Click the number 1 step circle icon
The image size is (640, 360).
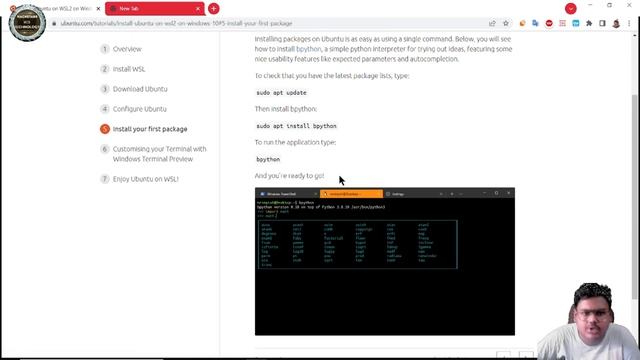coord(105,49)
